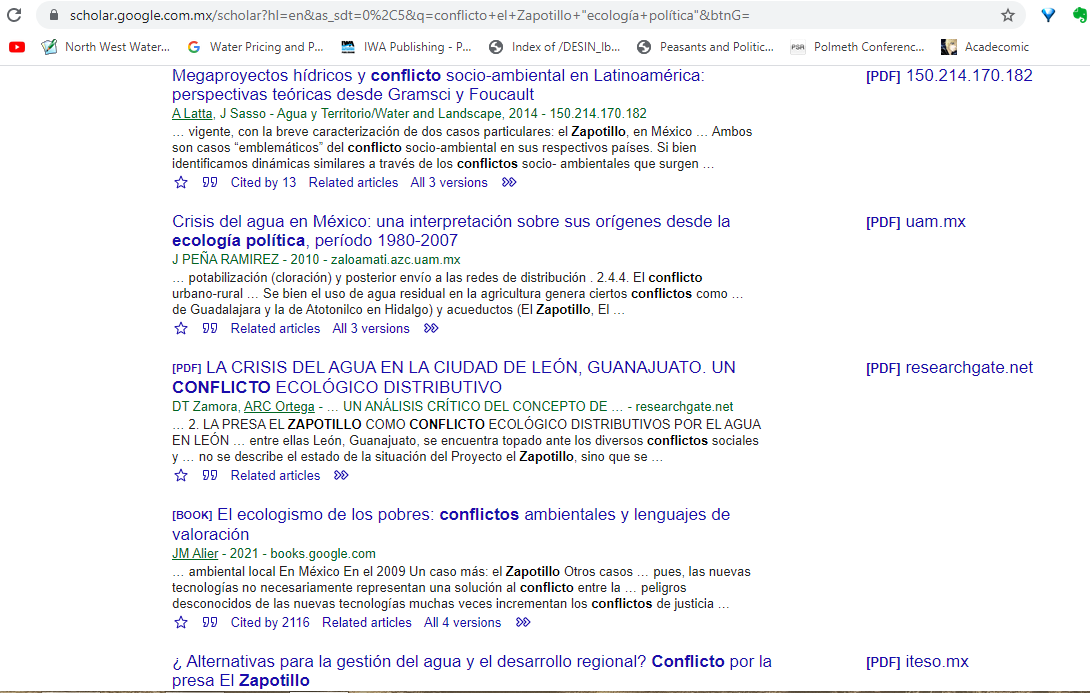
Task: Open JM Alier author profile
Action: coord(195,554)
